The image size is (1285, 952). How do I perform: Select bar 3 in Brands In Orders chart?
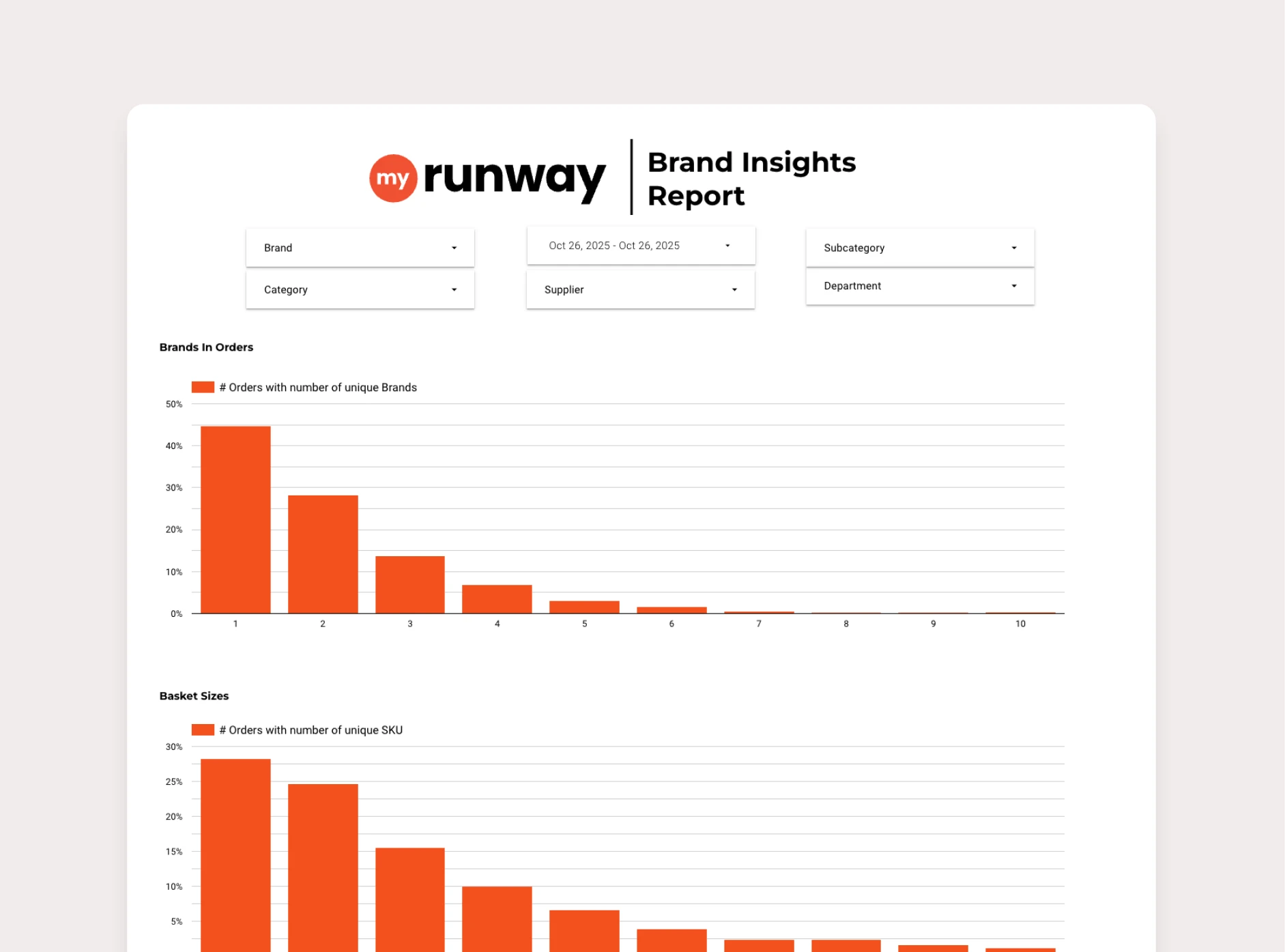coord(410,585)
